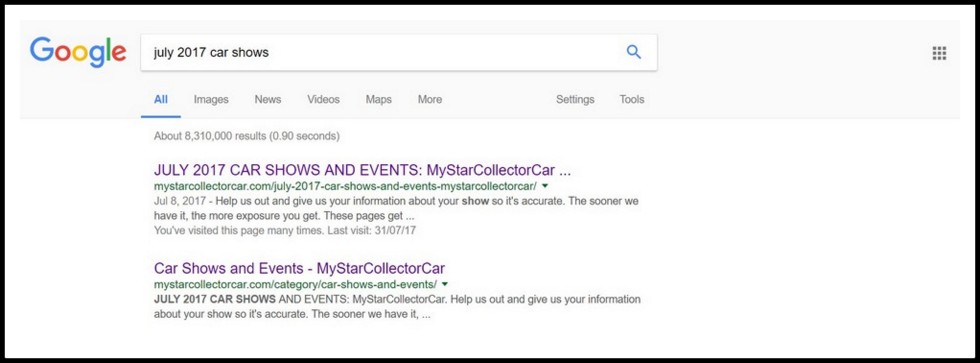
Task: Open the search Settings menu
Action: [575, 99]
